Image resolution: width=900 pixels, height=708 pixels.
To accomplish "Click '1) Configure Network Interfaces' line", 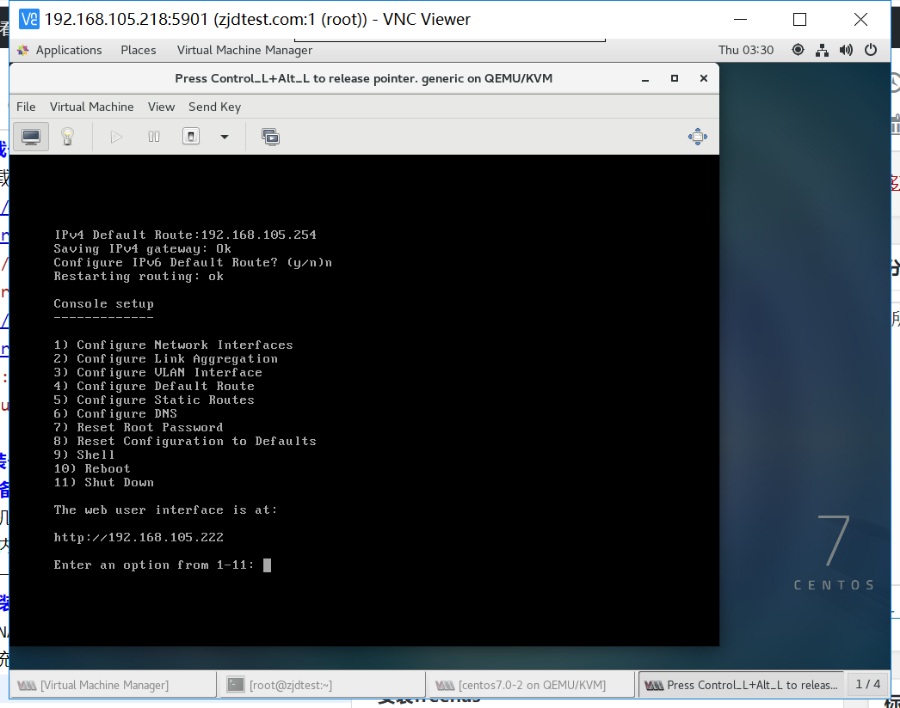I will pos(173,345).
